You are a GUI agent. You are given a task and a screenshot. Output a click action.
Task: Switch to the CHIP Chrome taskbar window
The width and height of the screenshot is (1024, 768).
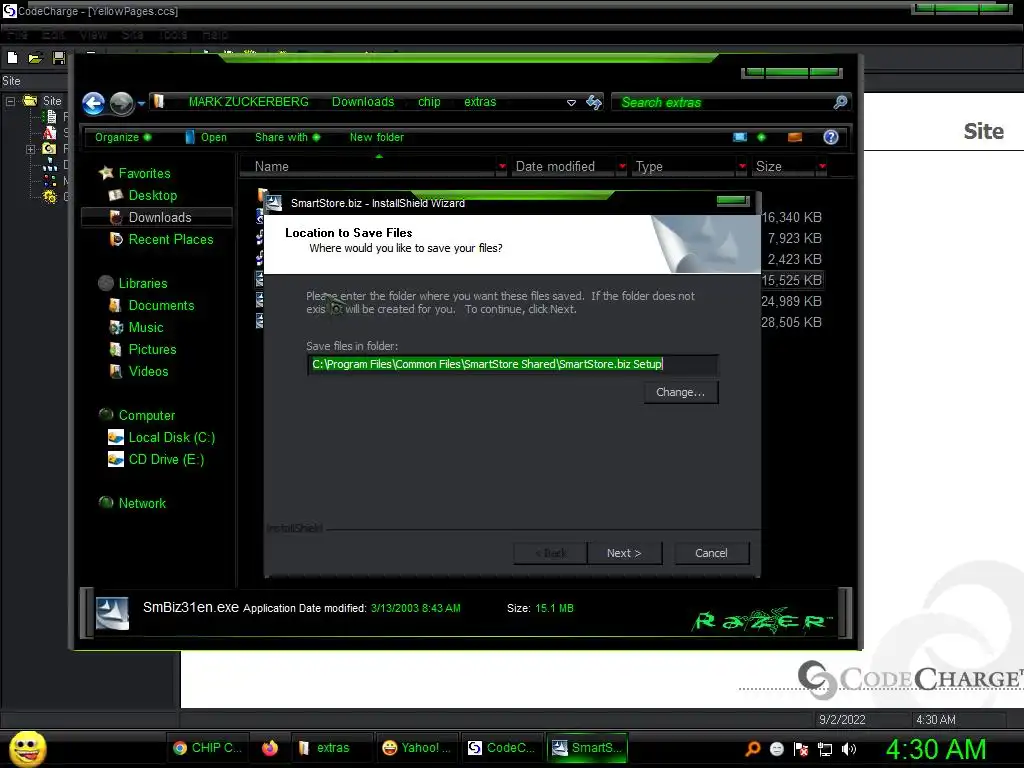click(207, 748)
